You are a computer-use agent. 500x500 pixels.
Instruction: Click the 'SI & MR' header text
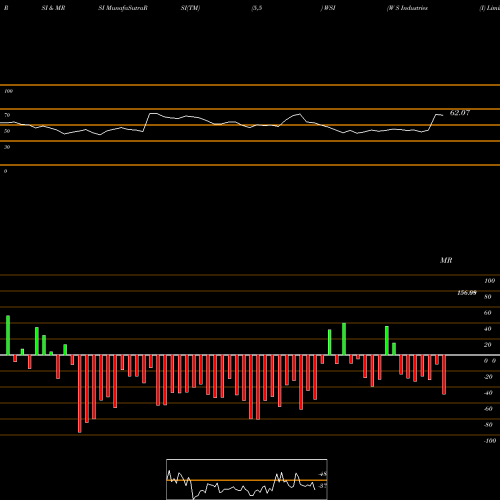[x=53, y=8]
